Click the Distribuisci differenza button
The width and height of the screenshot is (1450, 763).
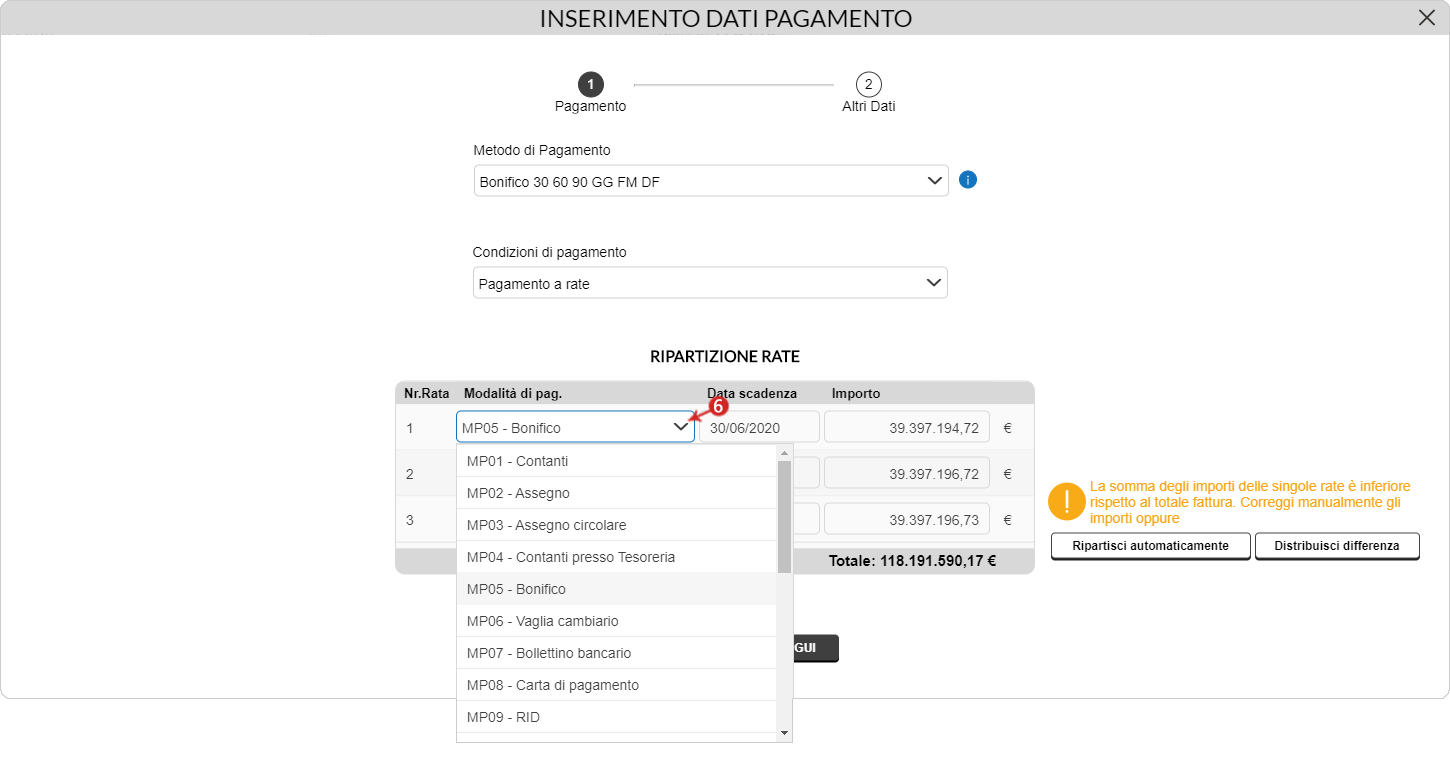click(x=1337, y=546)
